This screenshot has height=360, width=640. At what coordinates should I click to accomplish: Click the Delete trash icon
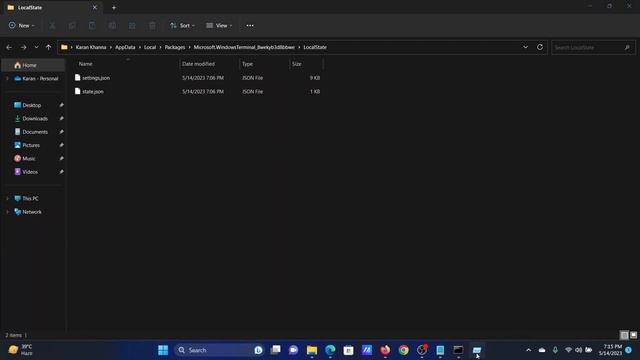click(x=152, y=26)
